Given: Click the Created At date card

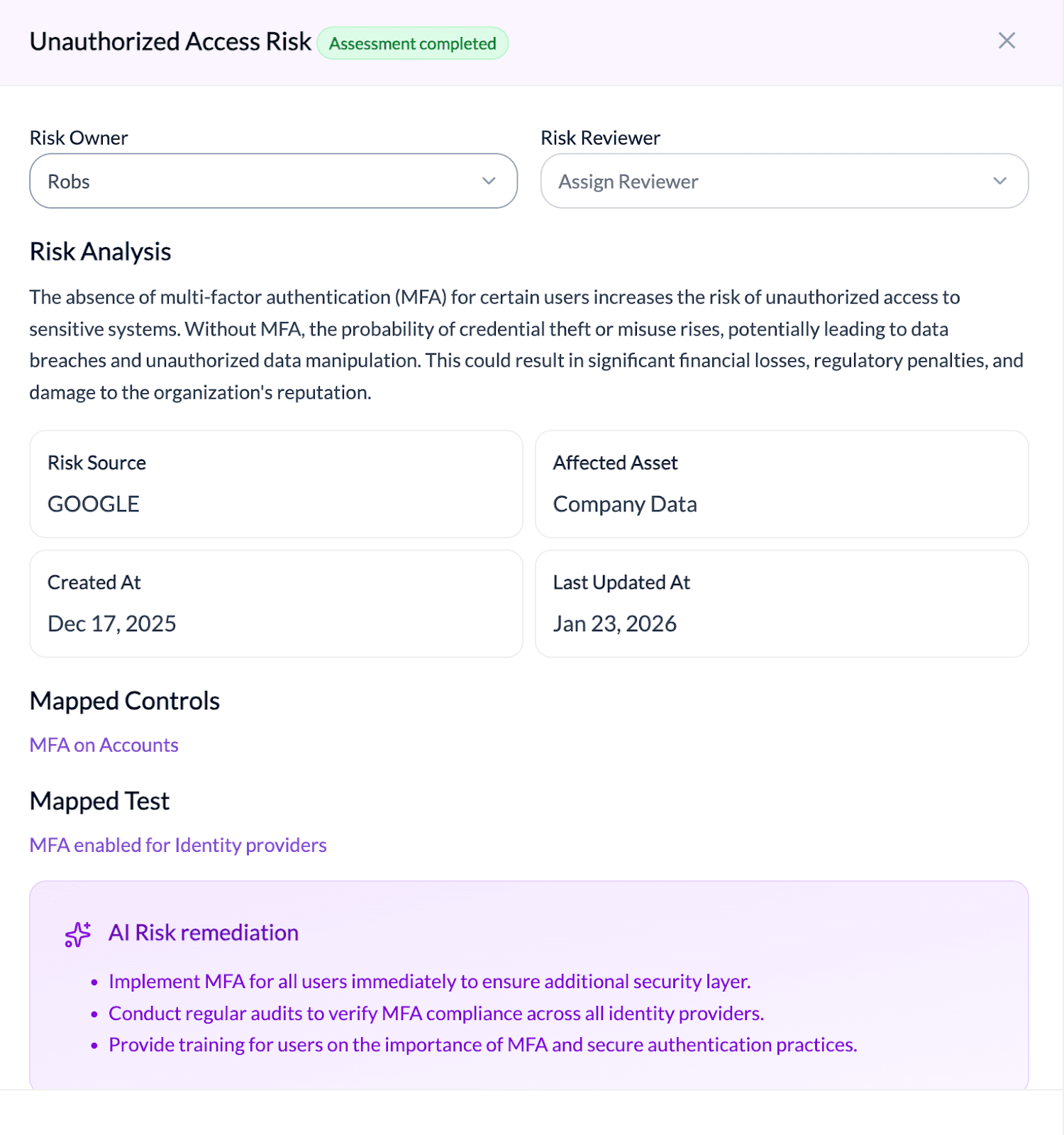Looking at the screenshot, I should (276, 604).
